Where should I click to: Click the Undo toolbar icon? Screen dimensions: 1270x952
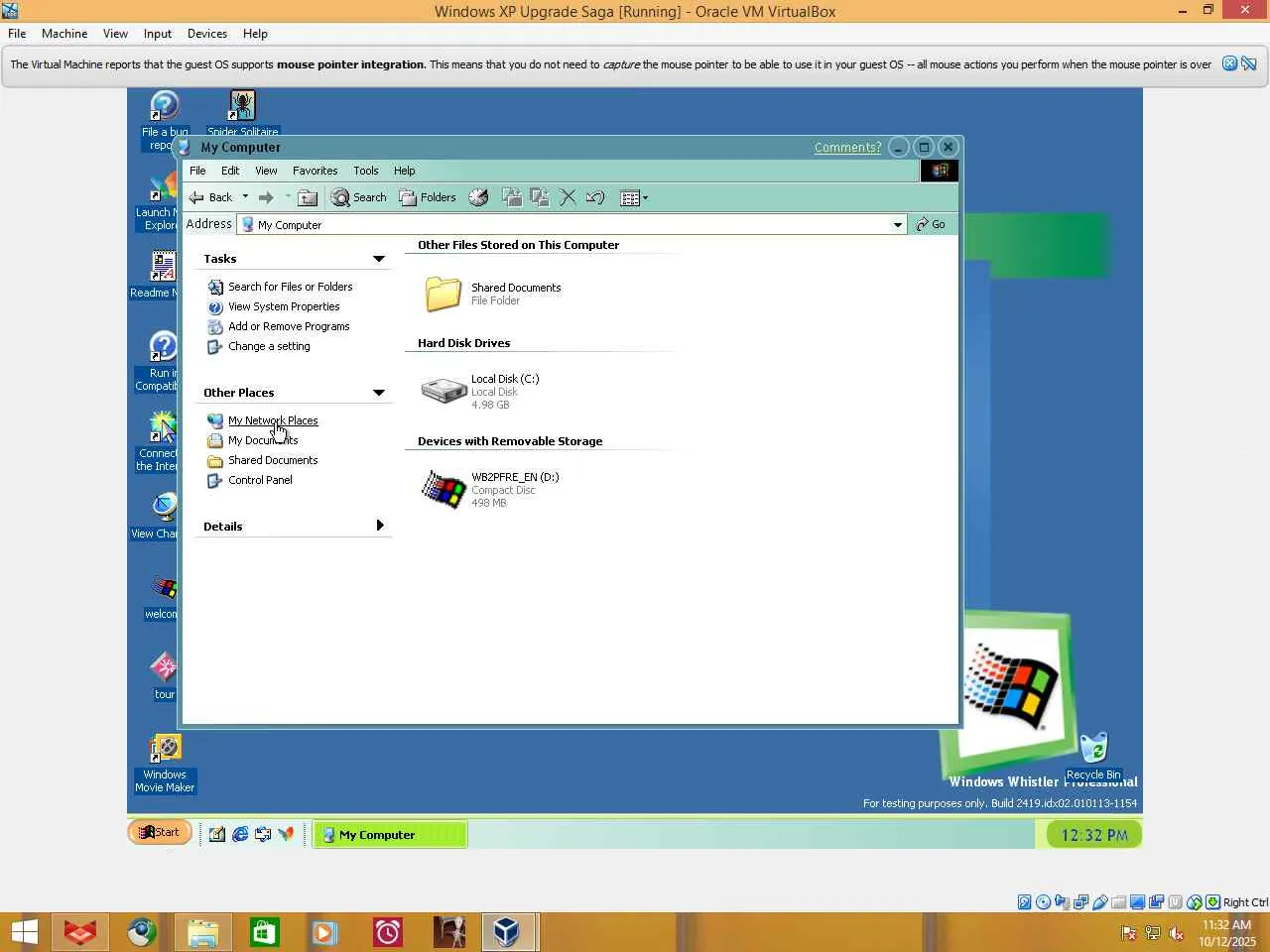pos(595,197)
